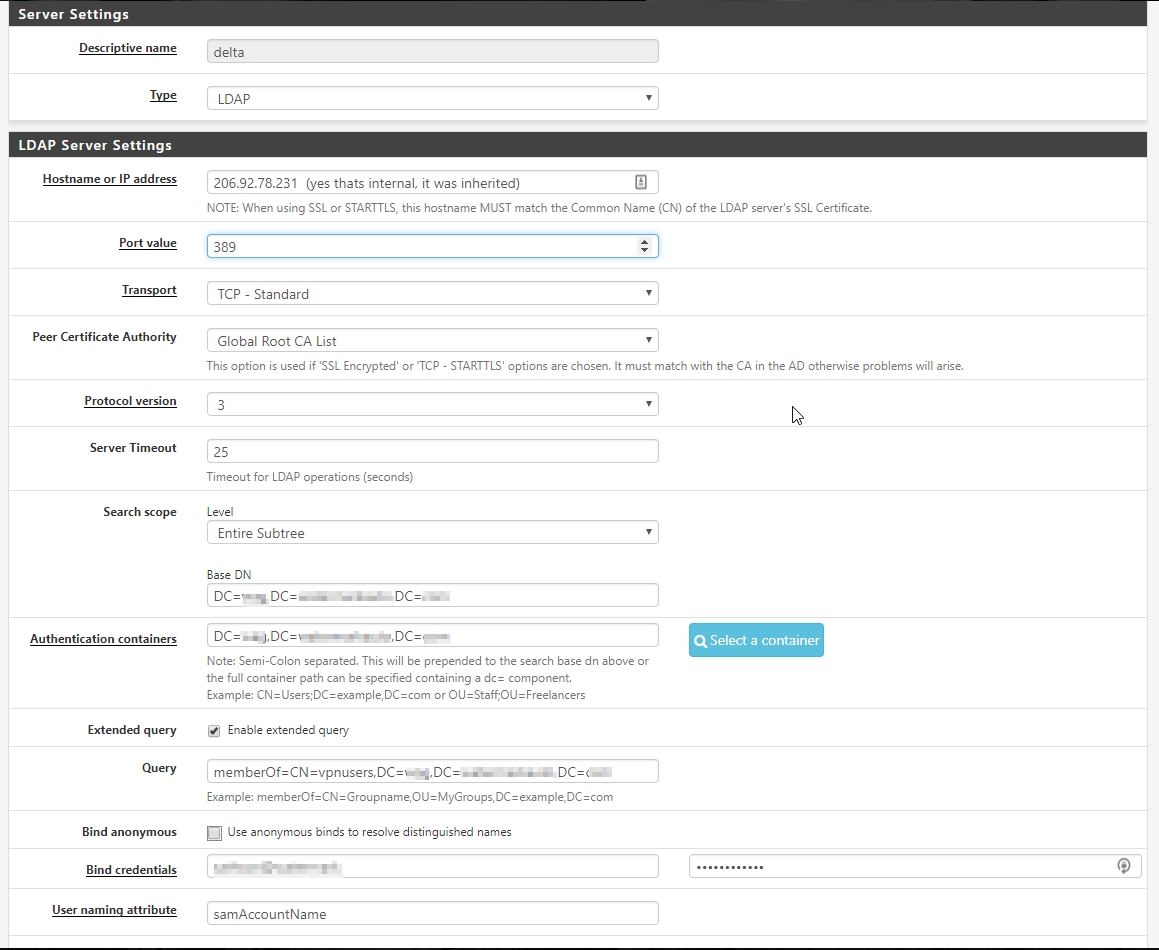Click the Descriptive name field containing delta
This screenshot has height=950, width=1159.
click(432, 52)
